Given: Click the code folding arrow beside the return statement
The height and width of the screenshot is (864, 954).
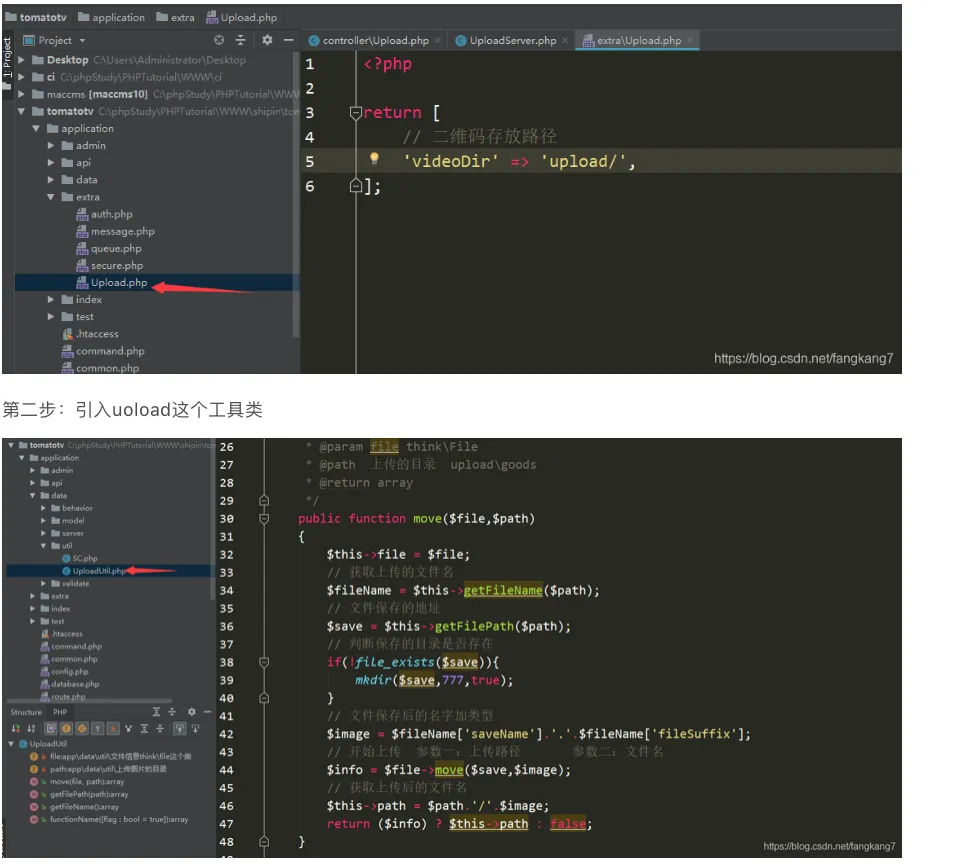Looking at the screenshot, I should (356, 112).
